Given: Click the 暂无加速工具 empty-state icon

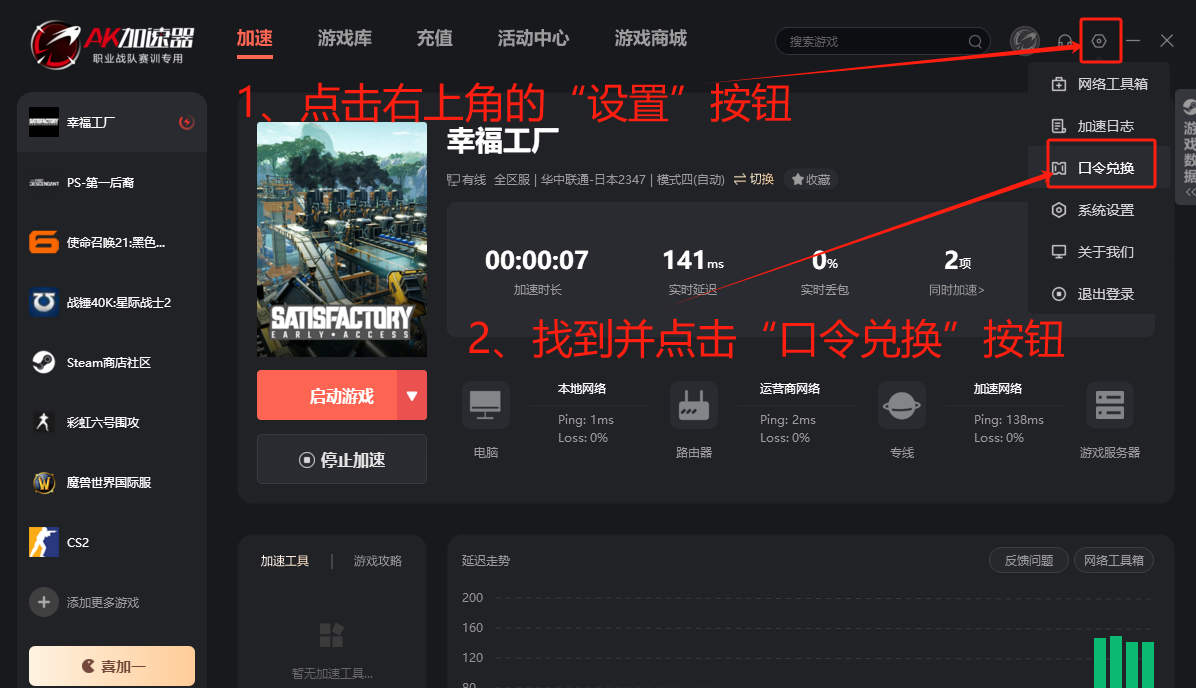Looking at the screenshot, I should pos(332,635).
